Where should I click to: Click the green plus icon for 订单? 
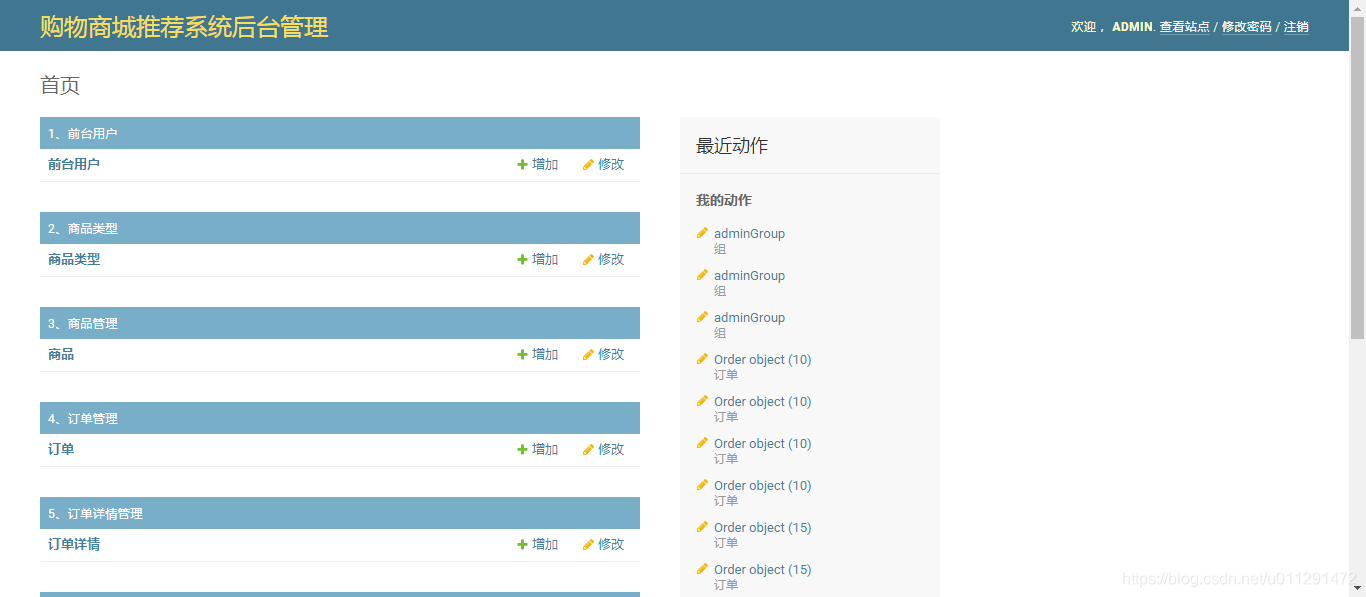pos(522,449)
